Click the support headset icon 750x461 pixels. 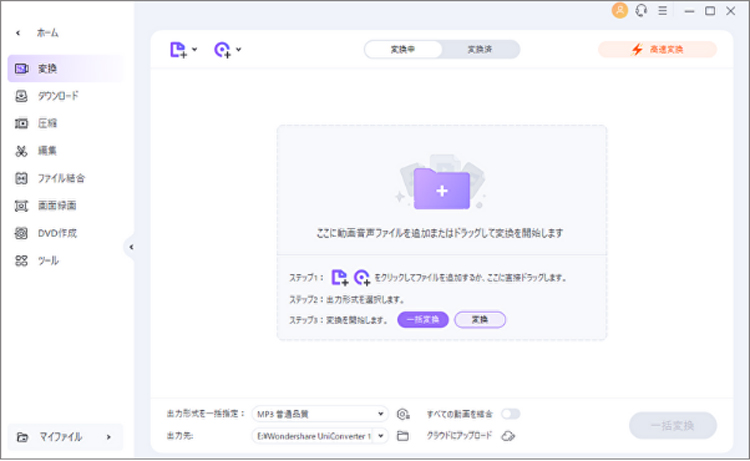tap(641, 11)
